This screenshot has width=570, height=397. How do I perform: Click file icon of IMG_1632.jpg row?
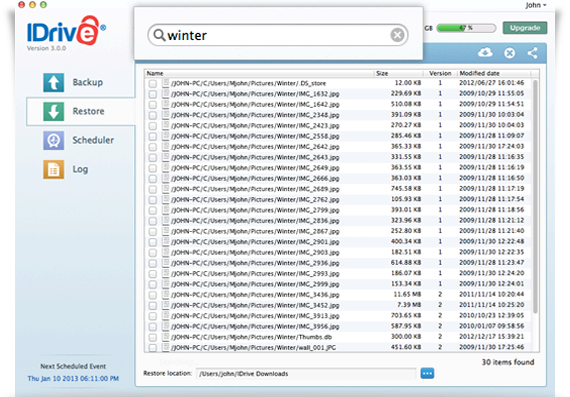[166, 93]
